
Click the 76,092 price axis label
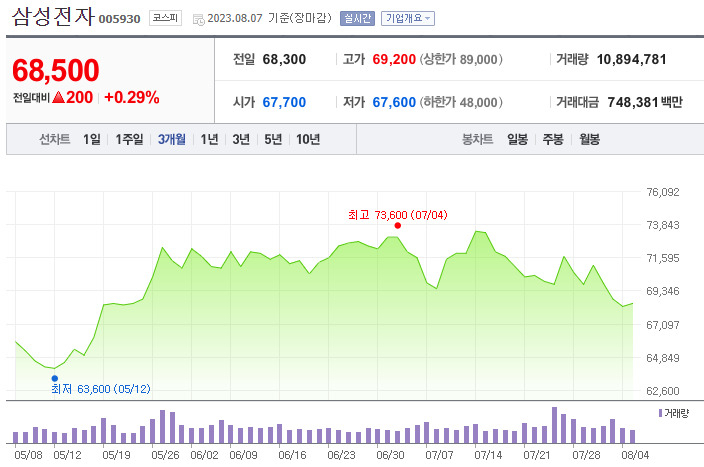[663, 192]
